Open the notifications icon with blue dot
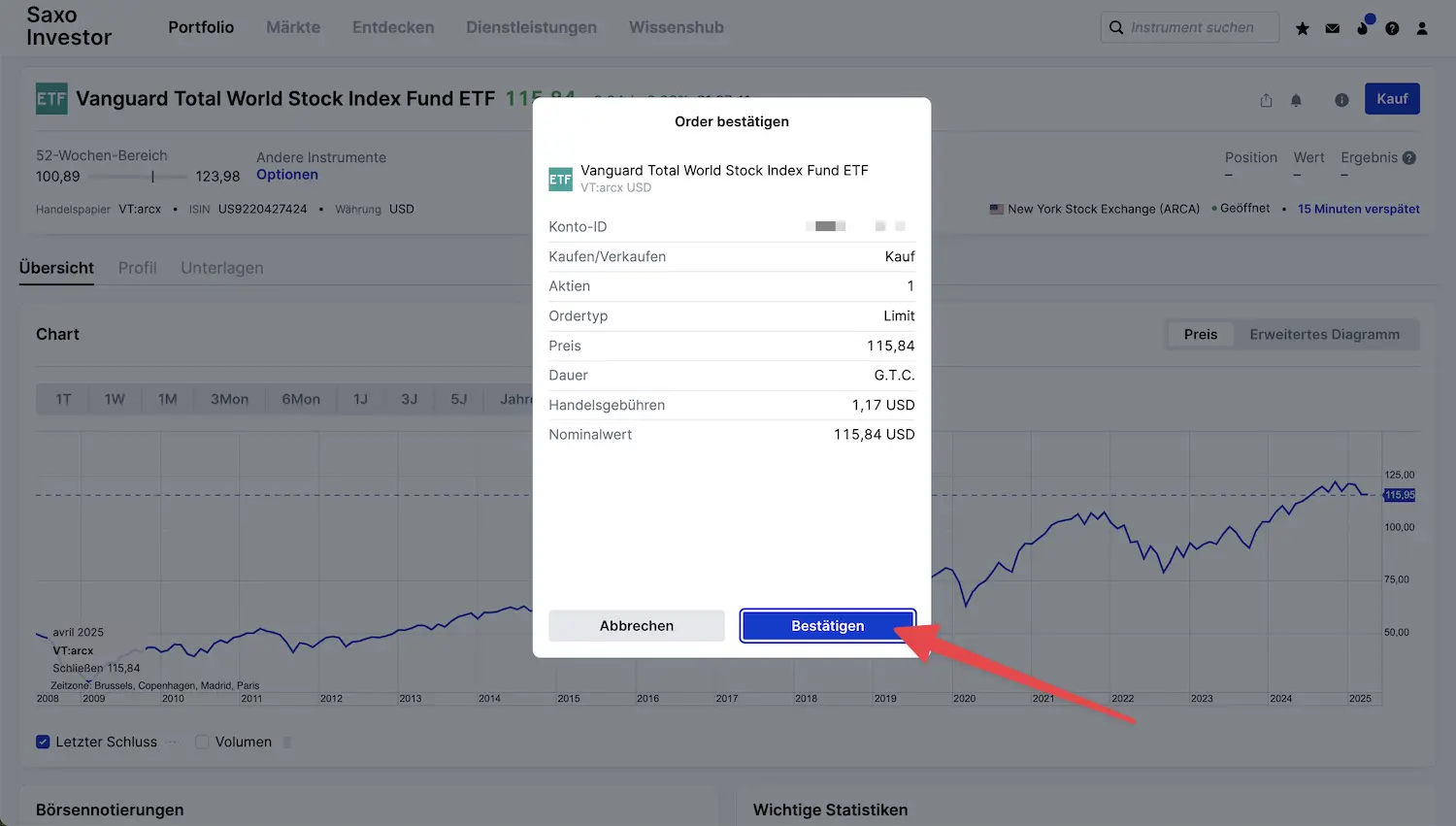 [x=1364, y=25]
